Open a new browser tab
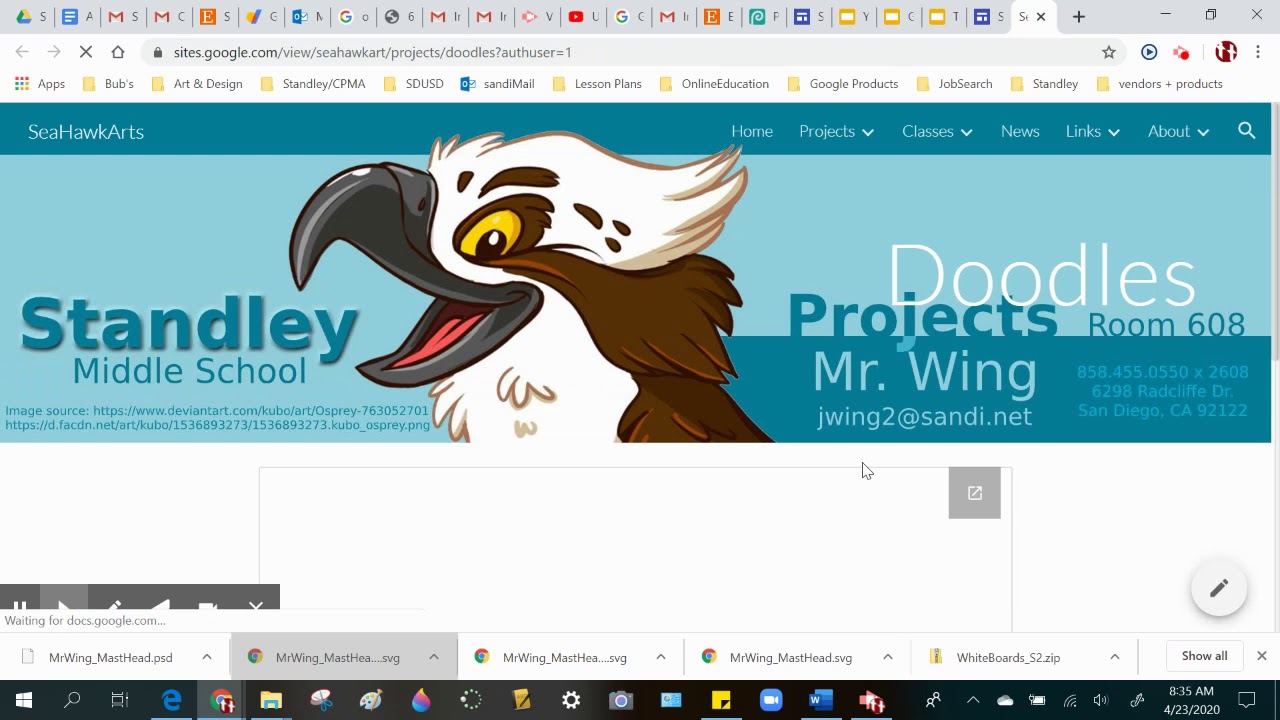The height and width of the screenshot is (720, 1280). point(1078,17)
